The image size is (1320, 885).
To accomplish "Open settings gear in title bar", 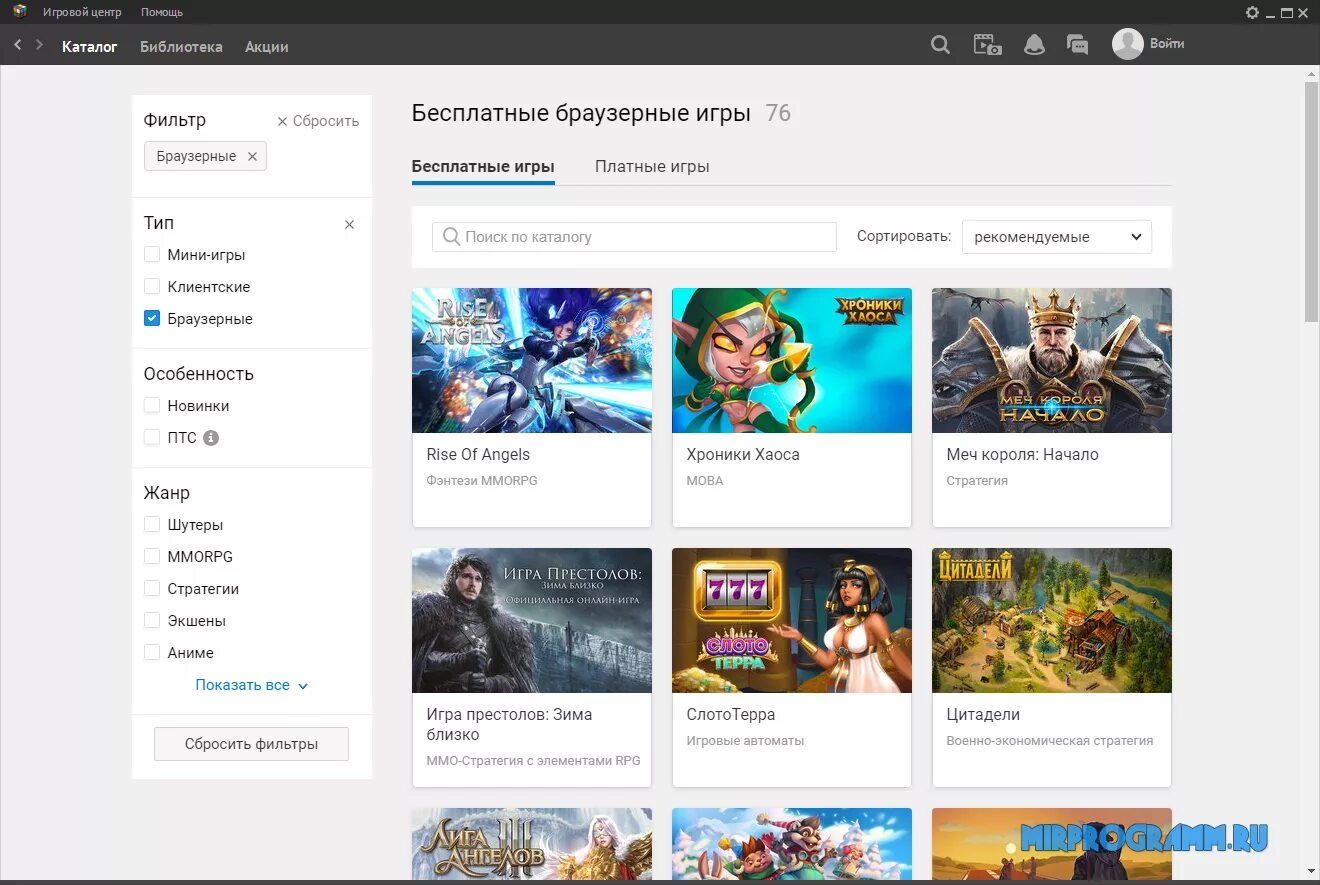I will [x=1252, y=12].
